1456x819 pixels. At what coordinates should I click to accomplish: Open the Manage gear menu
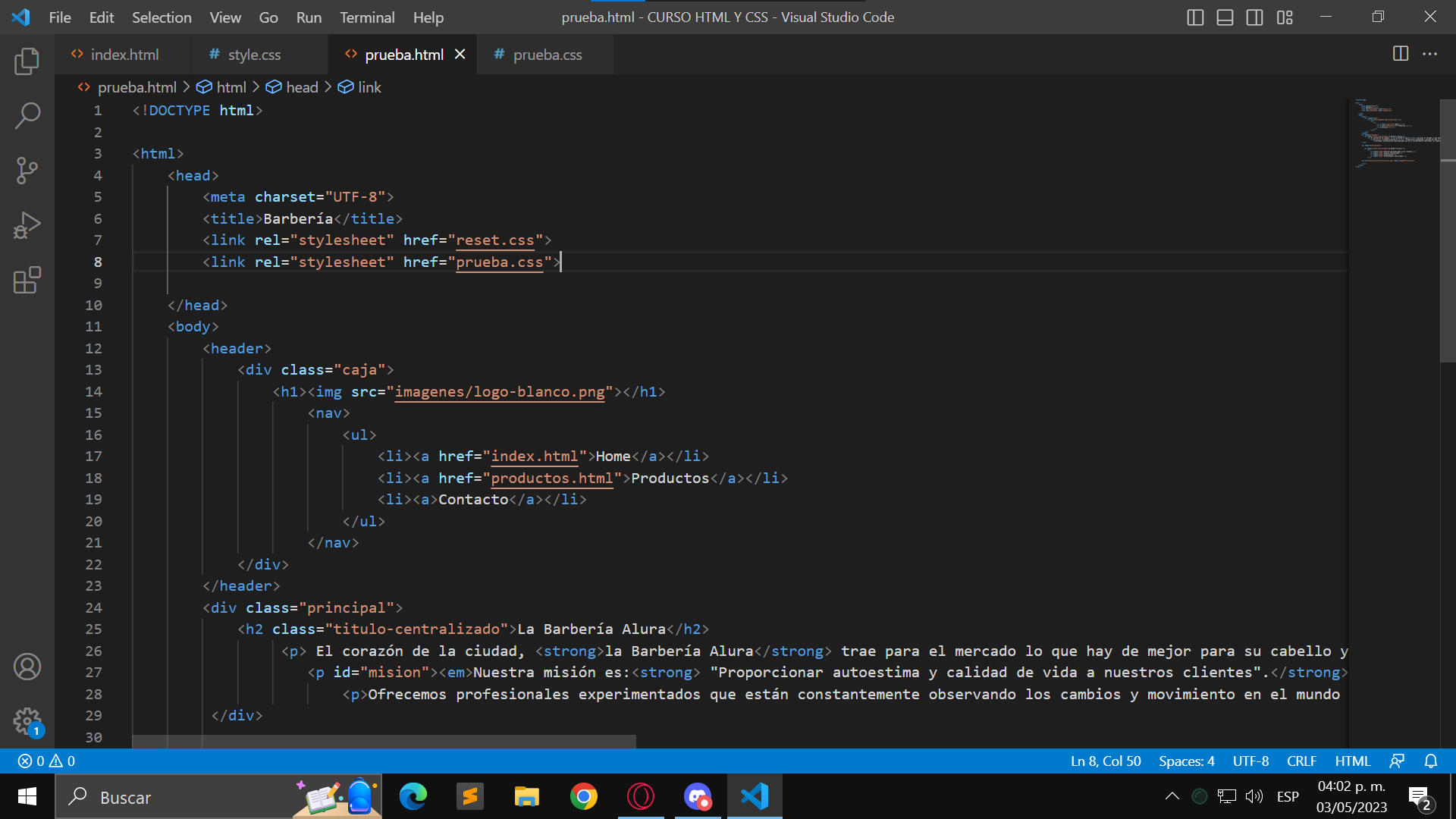(27, 721)
